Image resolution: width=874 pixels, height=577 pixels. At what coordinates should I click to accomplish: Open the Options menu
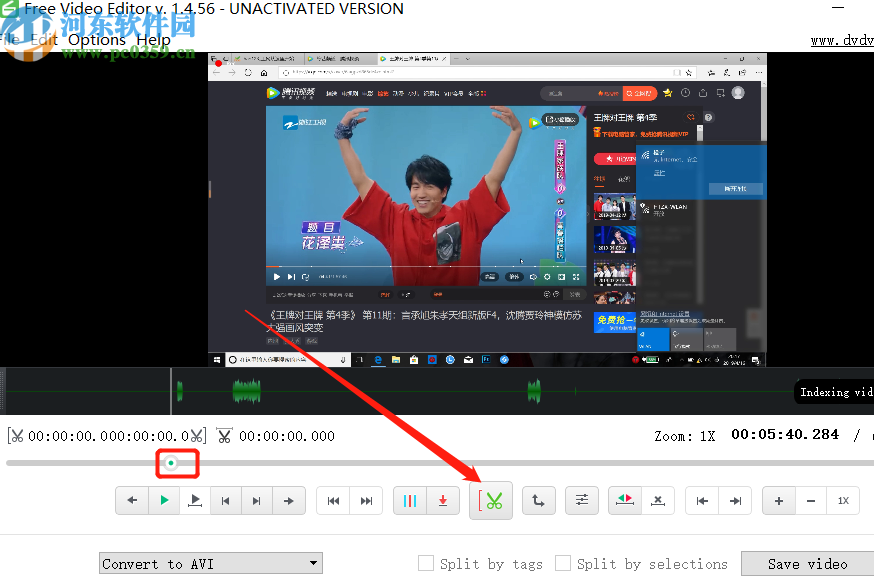click(97, 40)
